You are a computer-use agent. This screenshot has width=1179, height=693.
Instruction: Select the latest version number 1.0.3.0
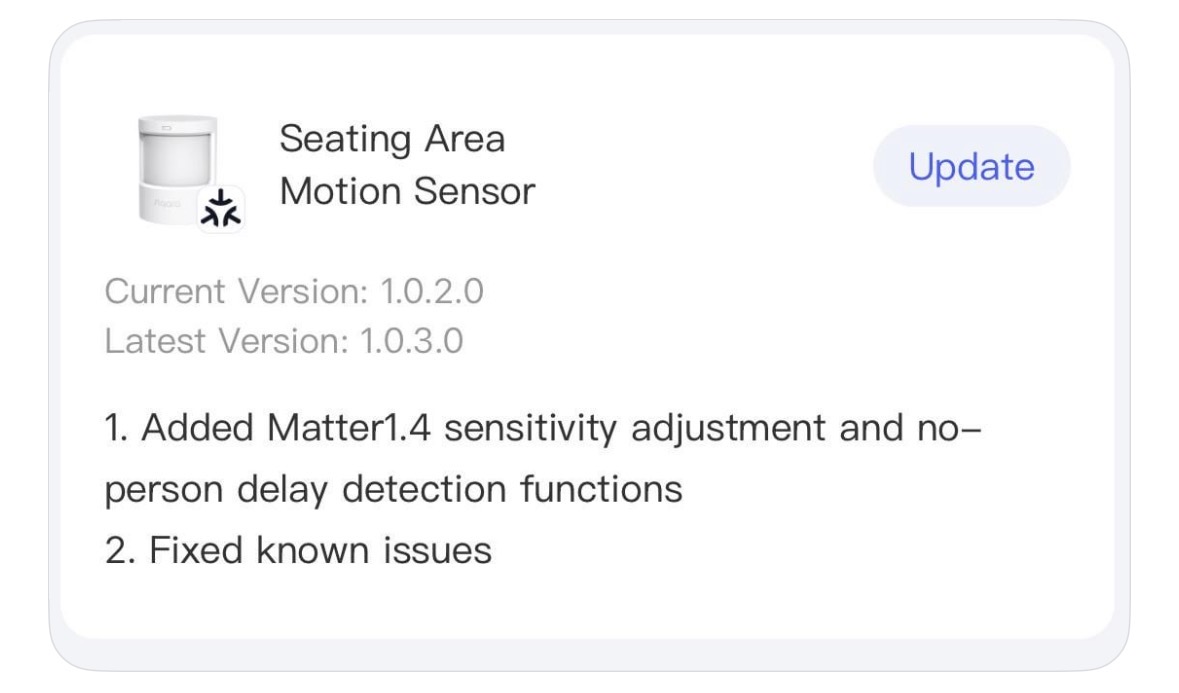point(405,342)
